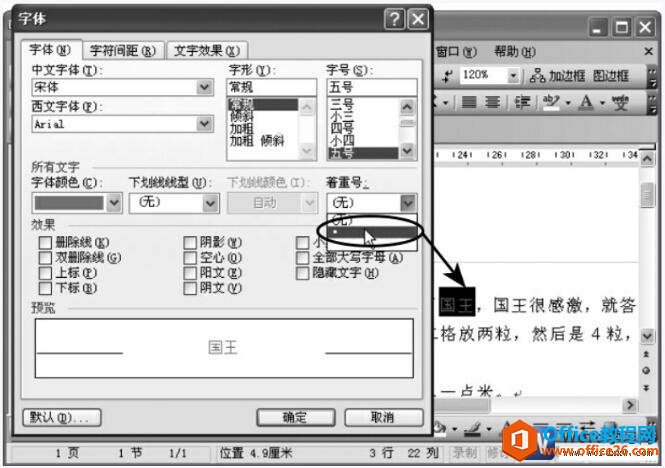The height and width of the screenshot is (468, 665).
Task: Click the 取消 button
Action: click(383, 418)
